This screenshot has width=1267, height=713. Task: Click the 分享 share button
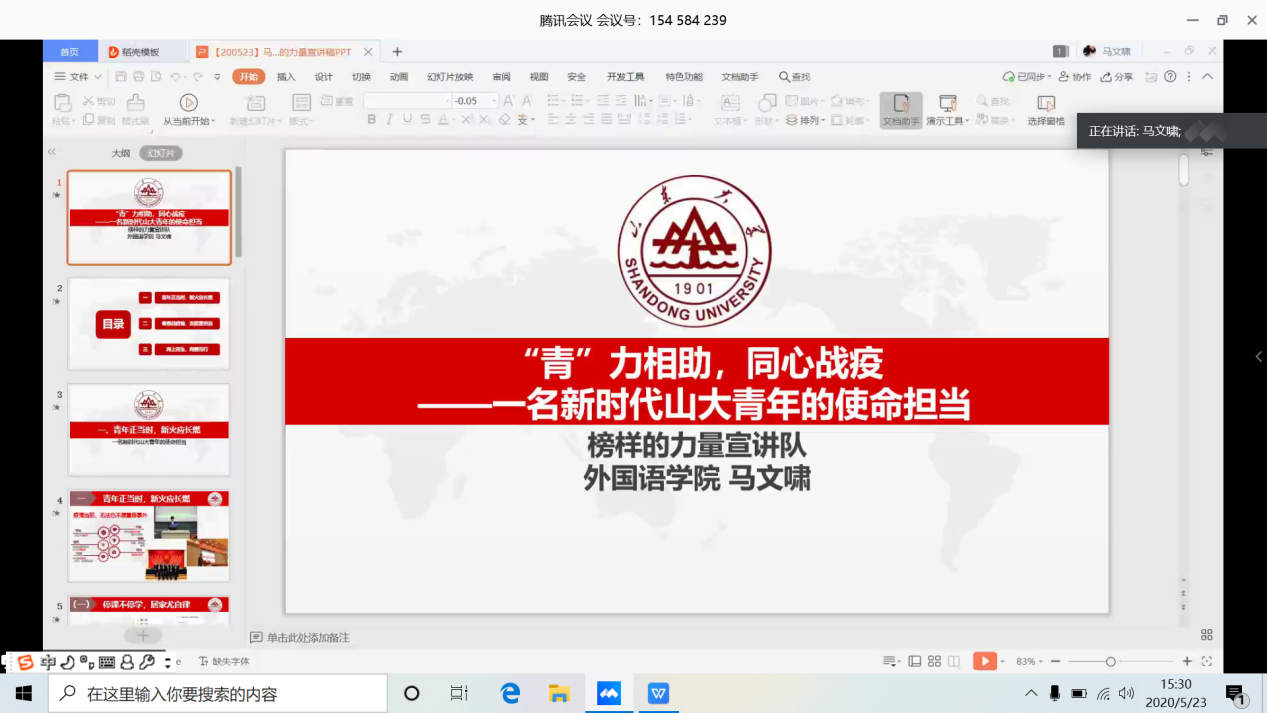(x=1116, y=77)
